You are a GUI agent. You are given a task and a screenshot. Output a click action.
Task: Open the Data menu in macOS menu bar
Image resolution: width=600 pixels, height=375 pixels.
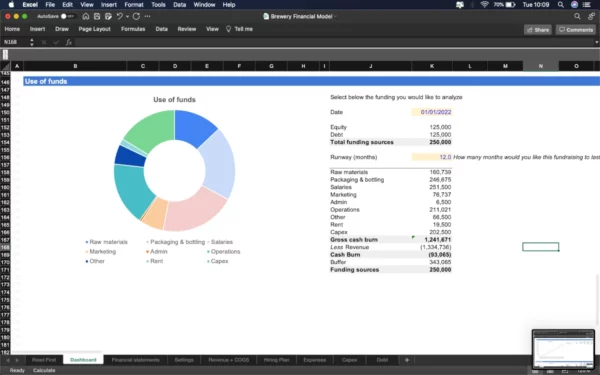(179, 5)
